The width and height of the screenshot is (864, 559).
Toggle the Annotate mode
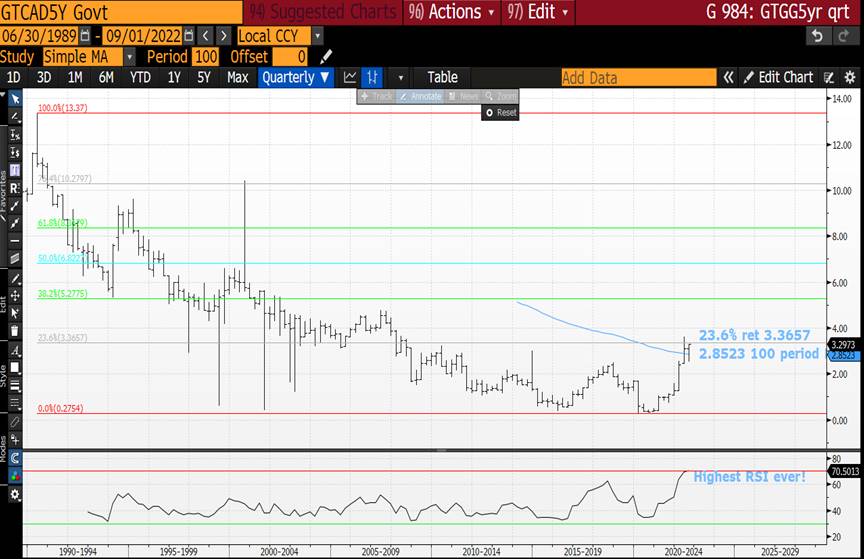pos(420,96)
